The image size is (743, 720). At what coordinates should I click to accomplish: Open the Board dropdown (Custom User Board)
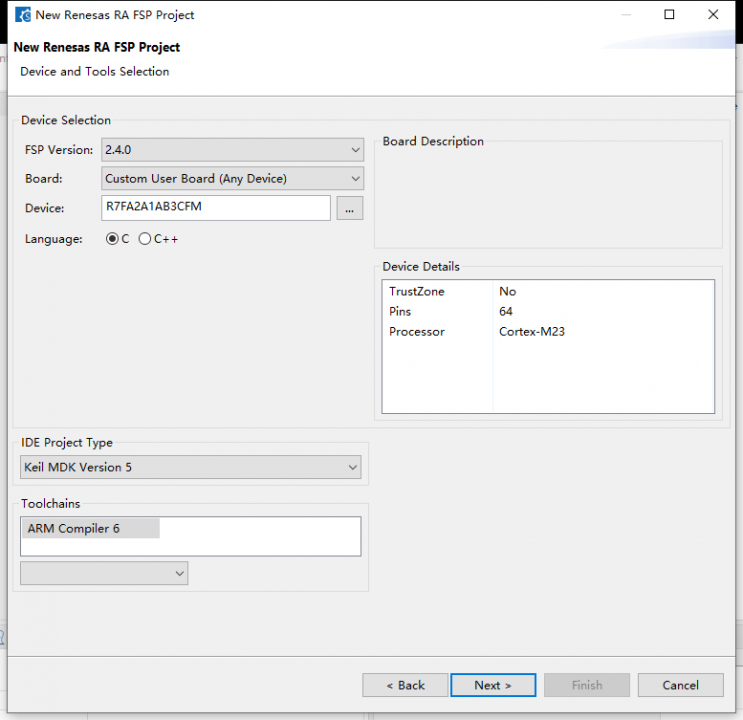pos(232,179)
